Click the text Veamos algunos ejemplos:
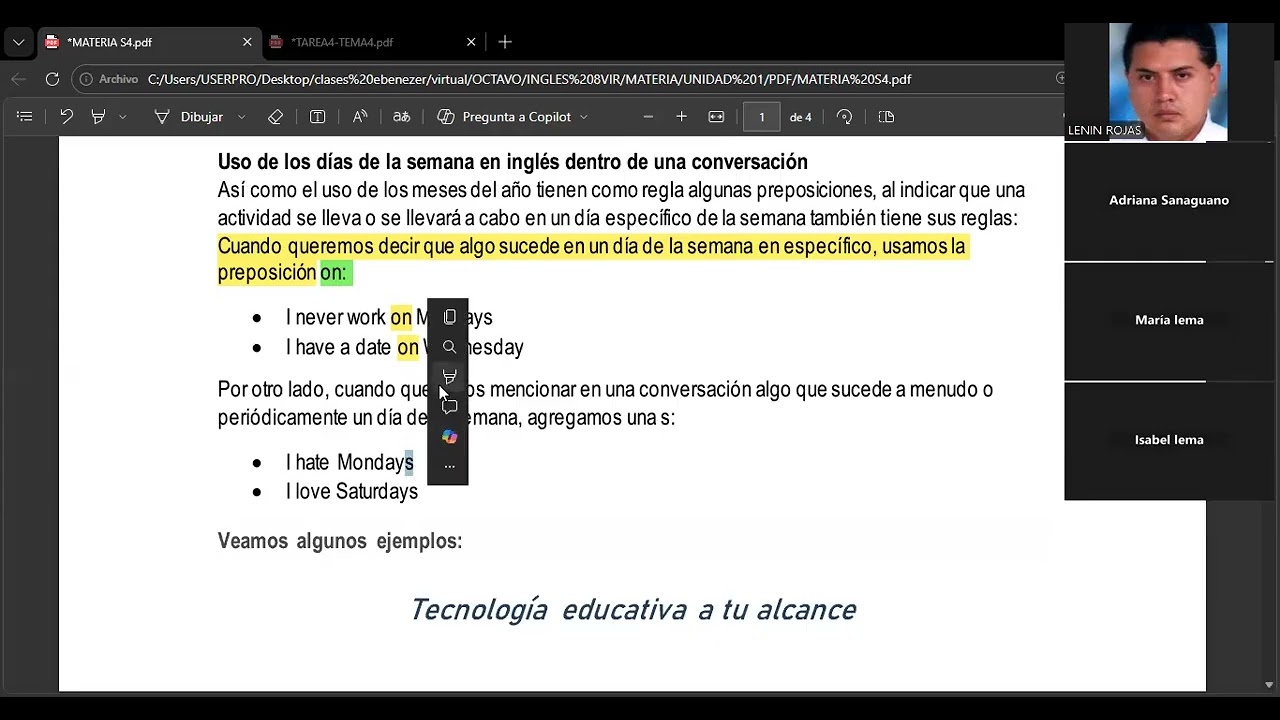The height and width of the screenshot is (720, 1280). point(340,541)
